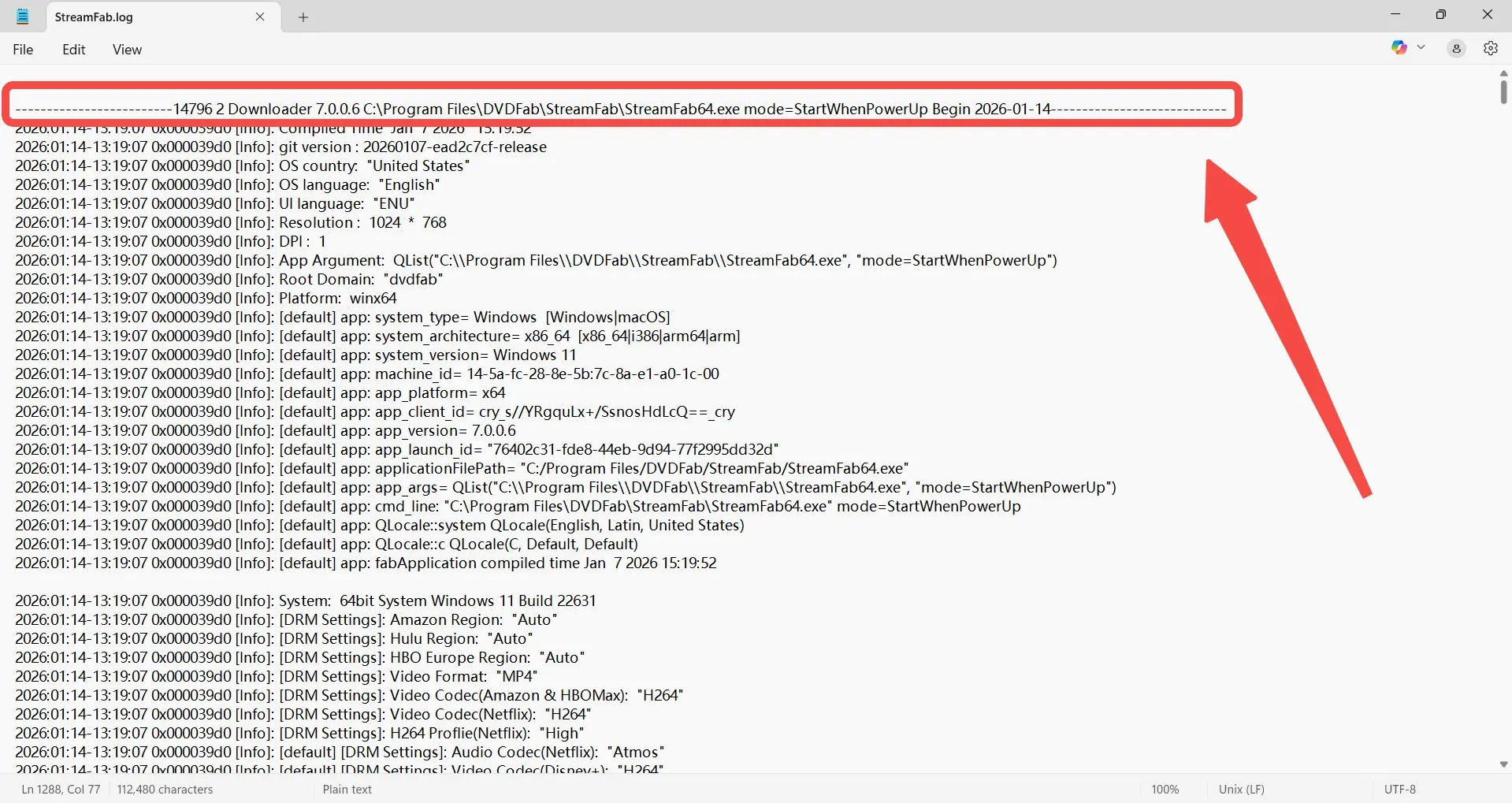
Task: Click the 64bit System Windows 11 Build line
Action: (x=306, y=601)
